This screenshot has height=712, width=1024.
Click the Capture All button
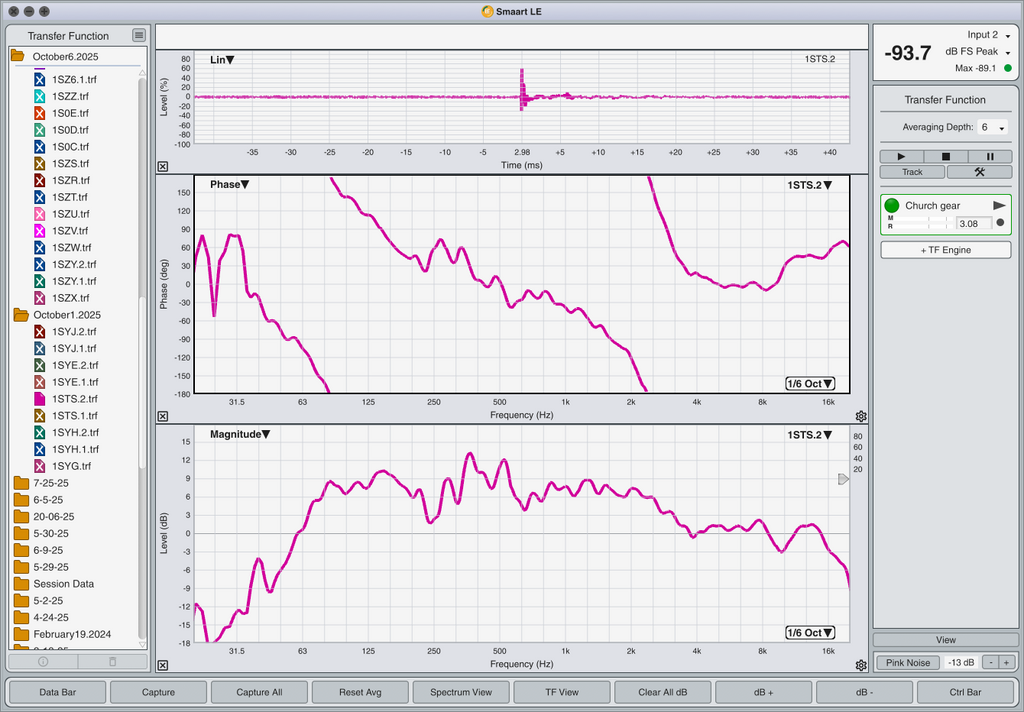[x=259, y=692]
